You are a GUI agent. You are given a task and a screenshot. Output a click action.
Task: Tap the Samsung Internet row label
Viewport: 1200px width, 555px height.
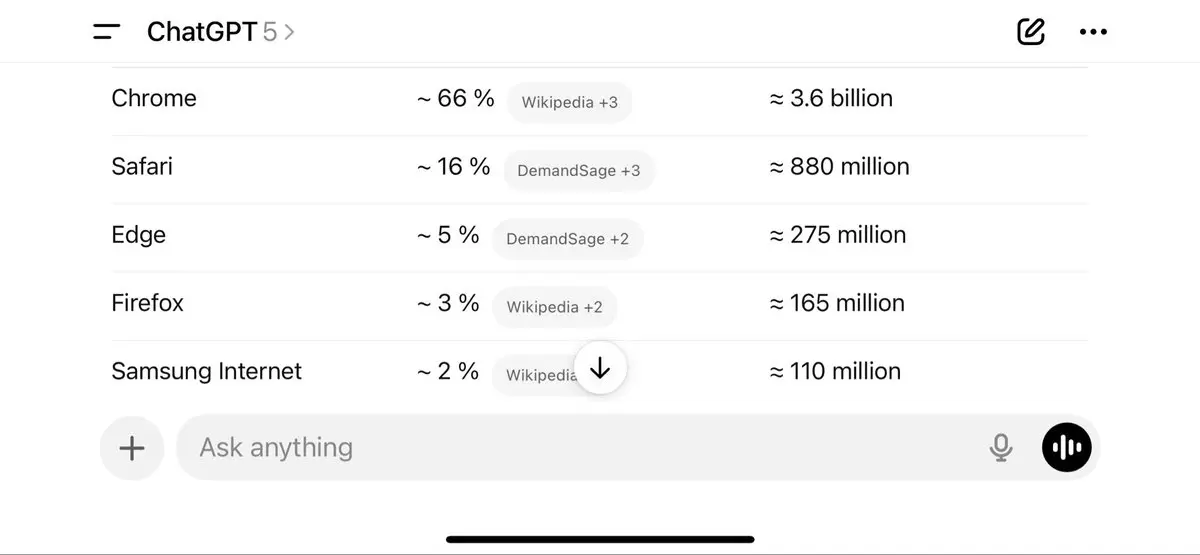click(206, 371)
